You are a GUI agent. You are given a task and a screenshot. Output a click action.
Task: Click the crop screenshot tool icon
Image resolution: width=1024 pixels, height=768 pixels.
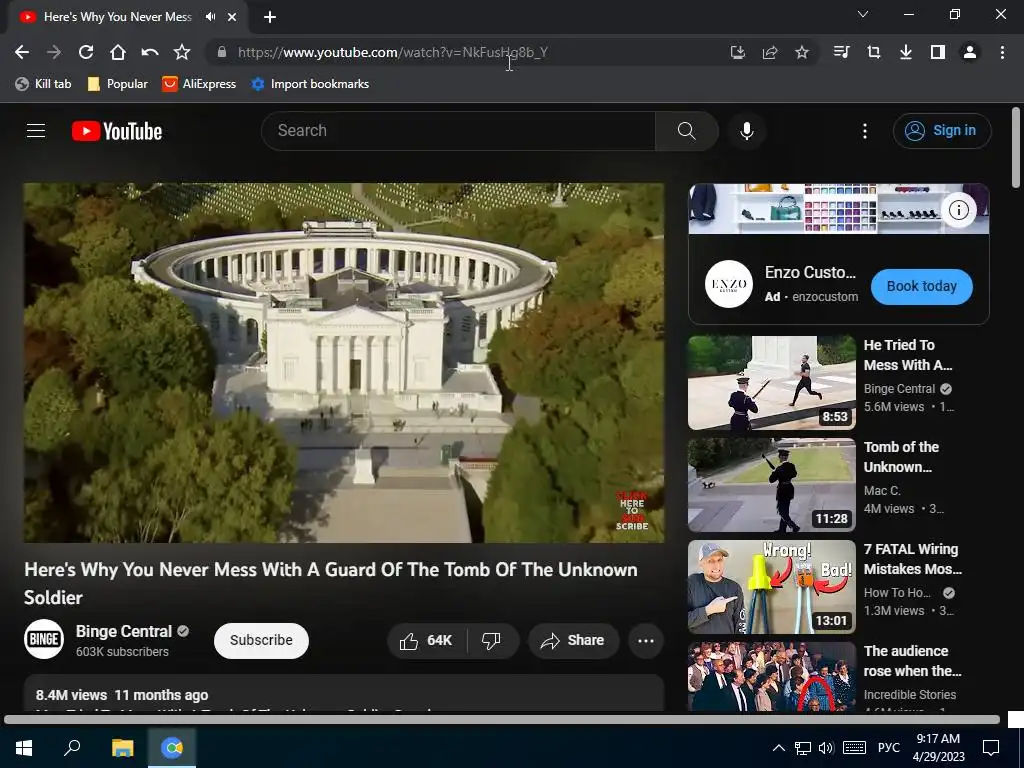(x=873, y=52)
